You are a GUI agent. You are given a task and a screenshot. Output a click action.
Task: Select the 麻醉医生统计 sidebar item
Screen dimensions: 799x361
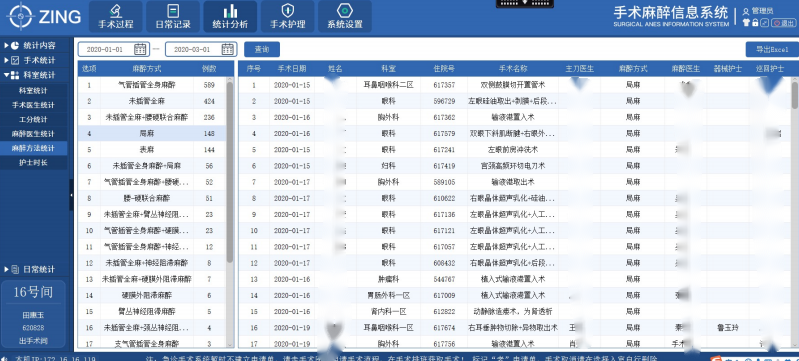pyautogui.click(x=34, y=134)
